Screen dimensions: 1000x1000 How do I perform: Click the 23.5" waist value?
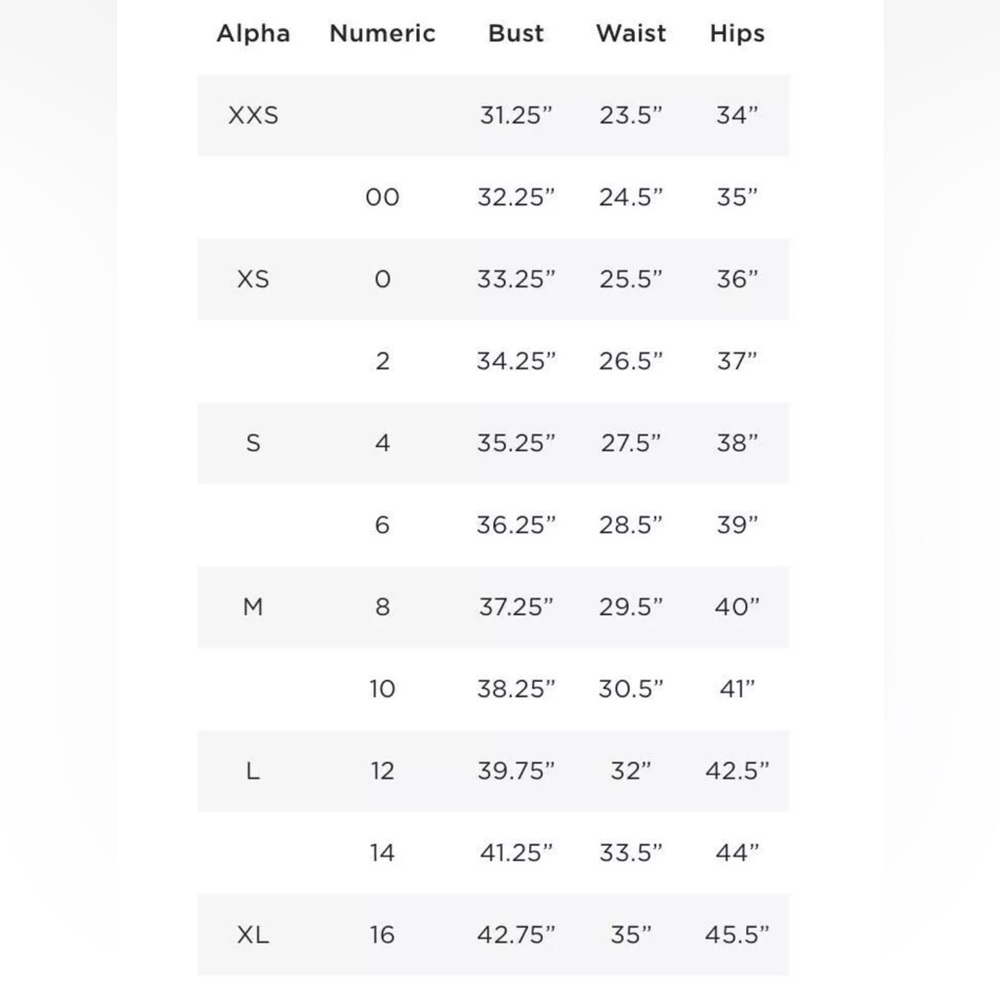click(x=631, y=115)
